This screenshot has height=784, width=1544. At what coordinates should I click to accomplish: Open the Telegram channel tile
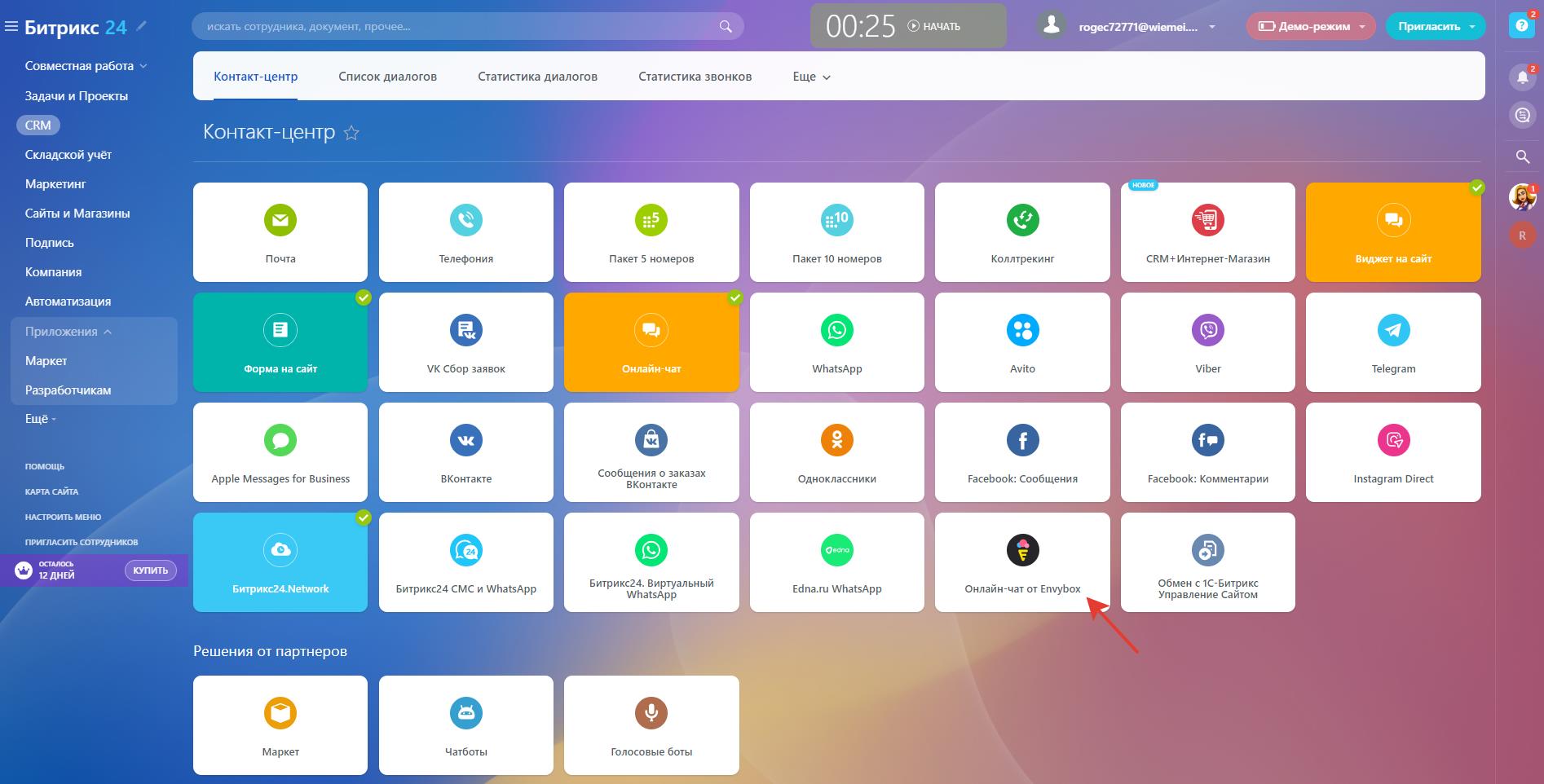(1393, 342)
